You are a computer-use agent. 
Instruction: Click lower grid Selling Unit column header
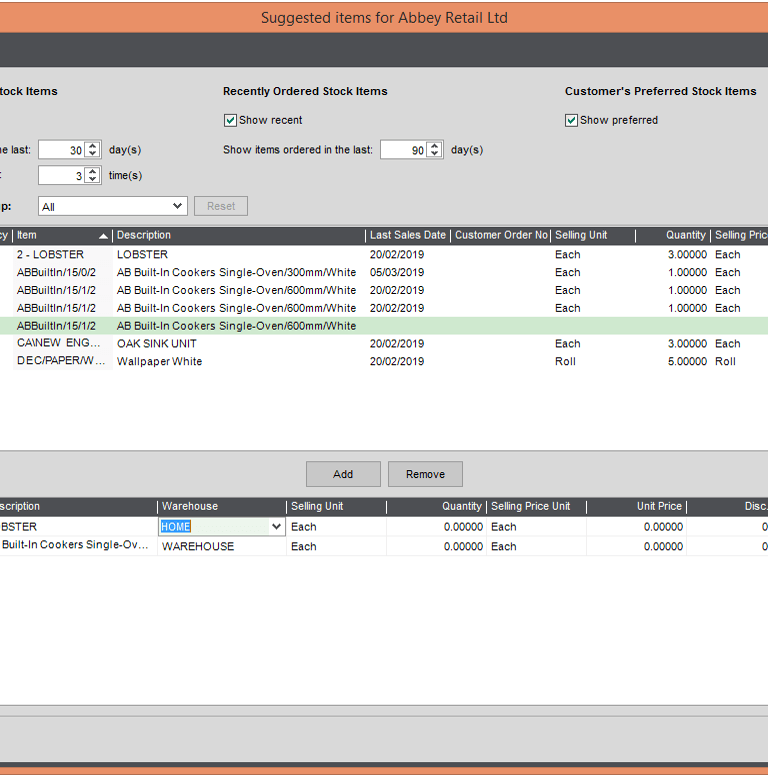336,506
